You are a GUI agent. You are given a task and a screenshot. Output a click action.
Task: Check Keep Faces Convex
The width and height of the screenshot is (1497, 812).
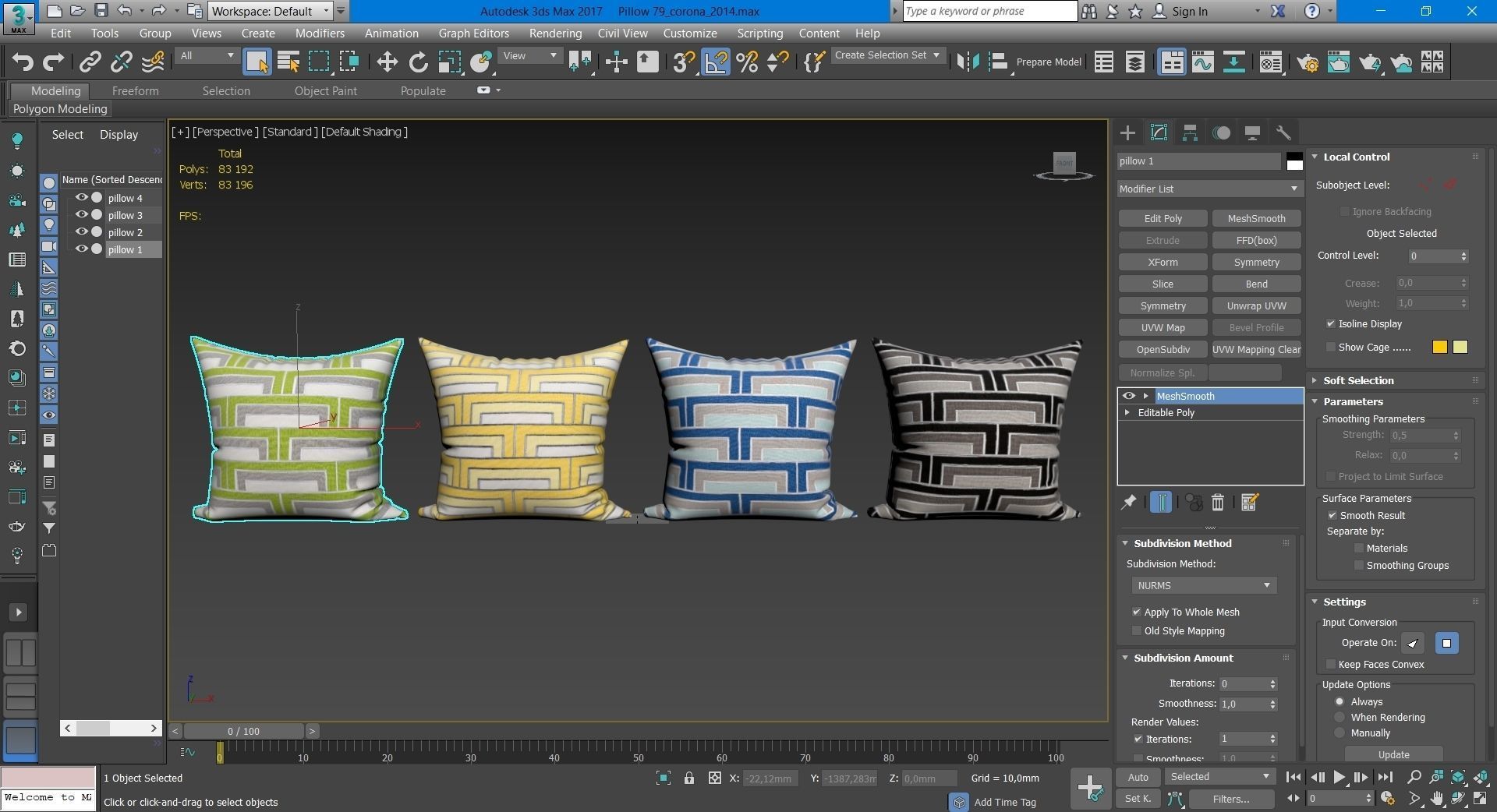point(1331,664)
